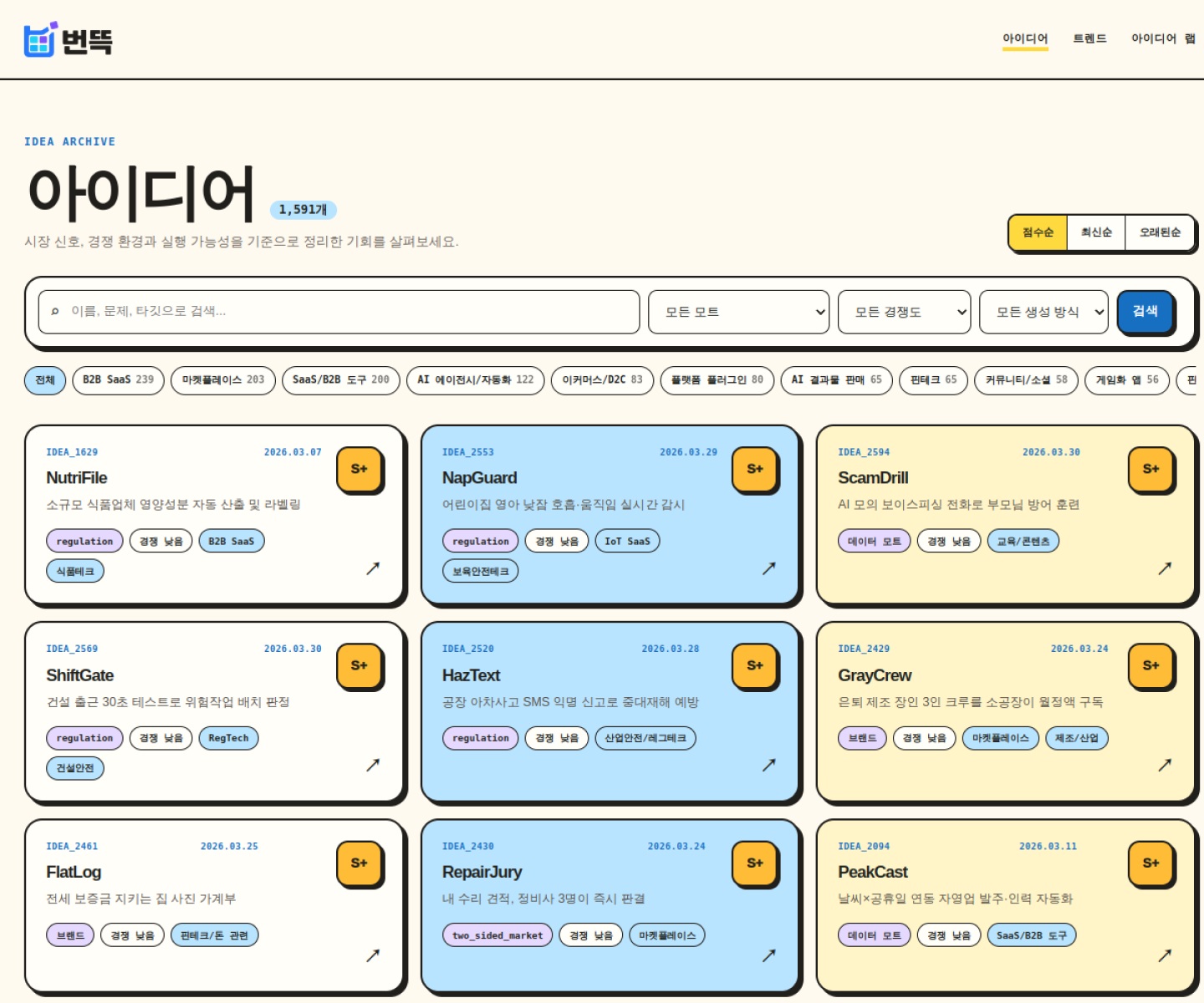Open RepairJury card arrow icon

tap(769, 955)
